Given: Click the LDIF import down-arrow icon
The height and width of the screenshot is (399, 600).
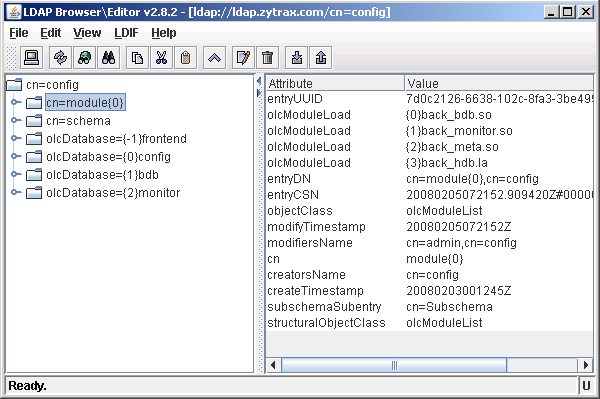Looking at the screenshot, I should [297, 58].
